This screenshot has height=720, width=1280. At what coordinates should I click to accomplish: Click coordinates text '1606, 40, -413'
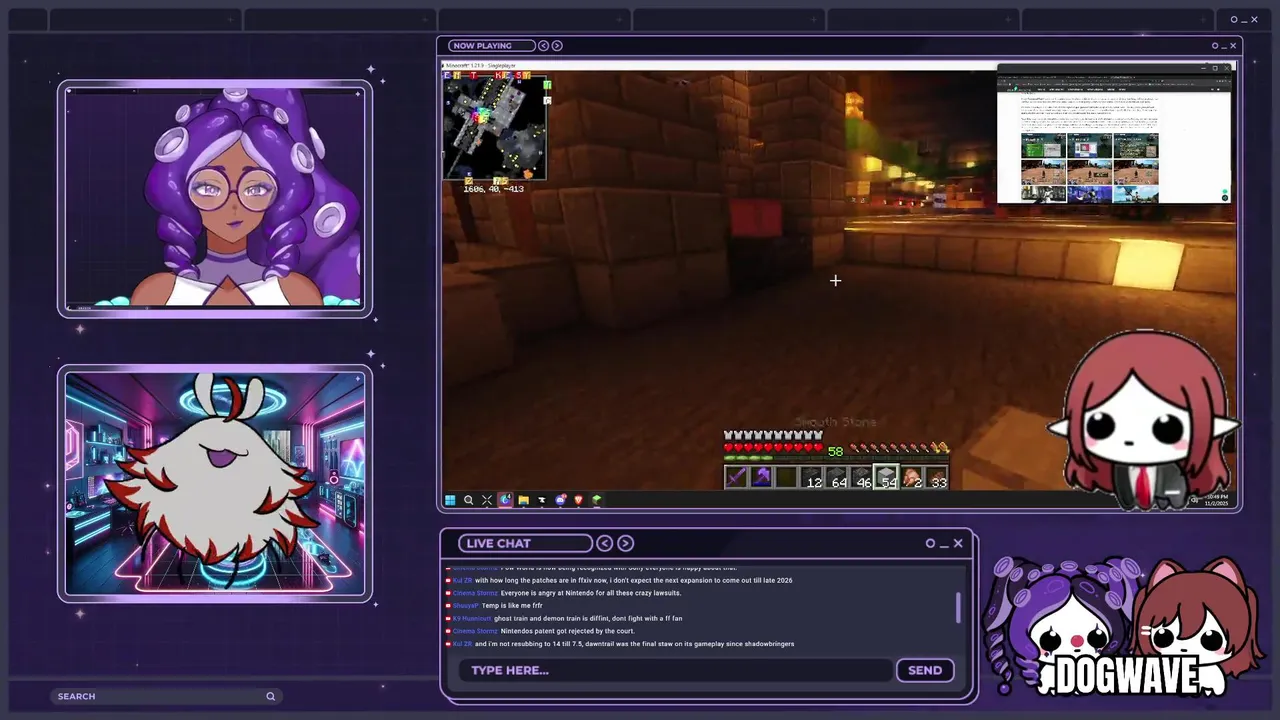494,188
